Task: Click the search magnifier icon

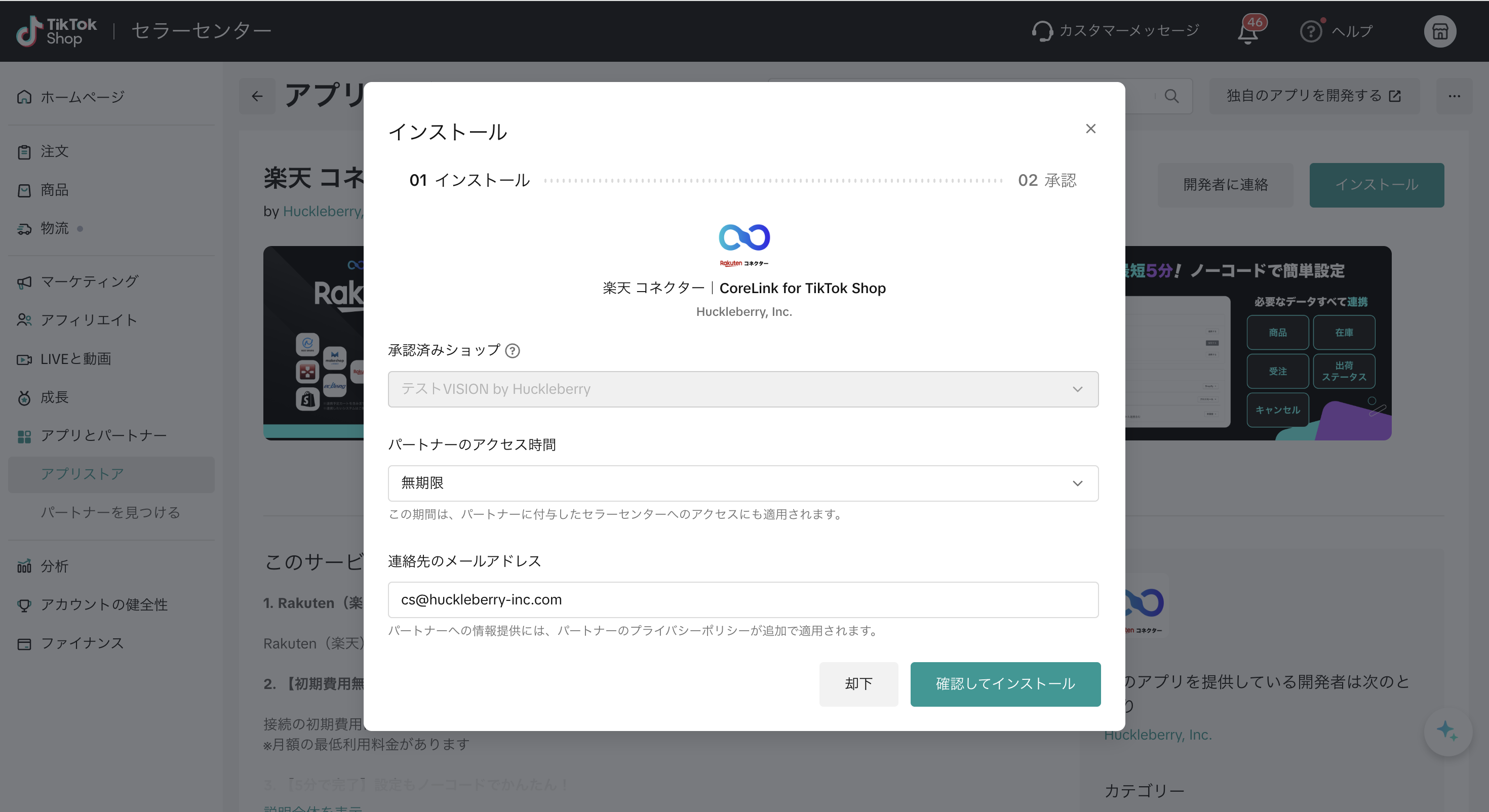Action: [x=1171, y=96]
